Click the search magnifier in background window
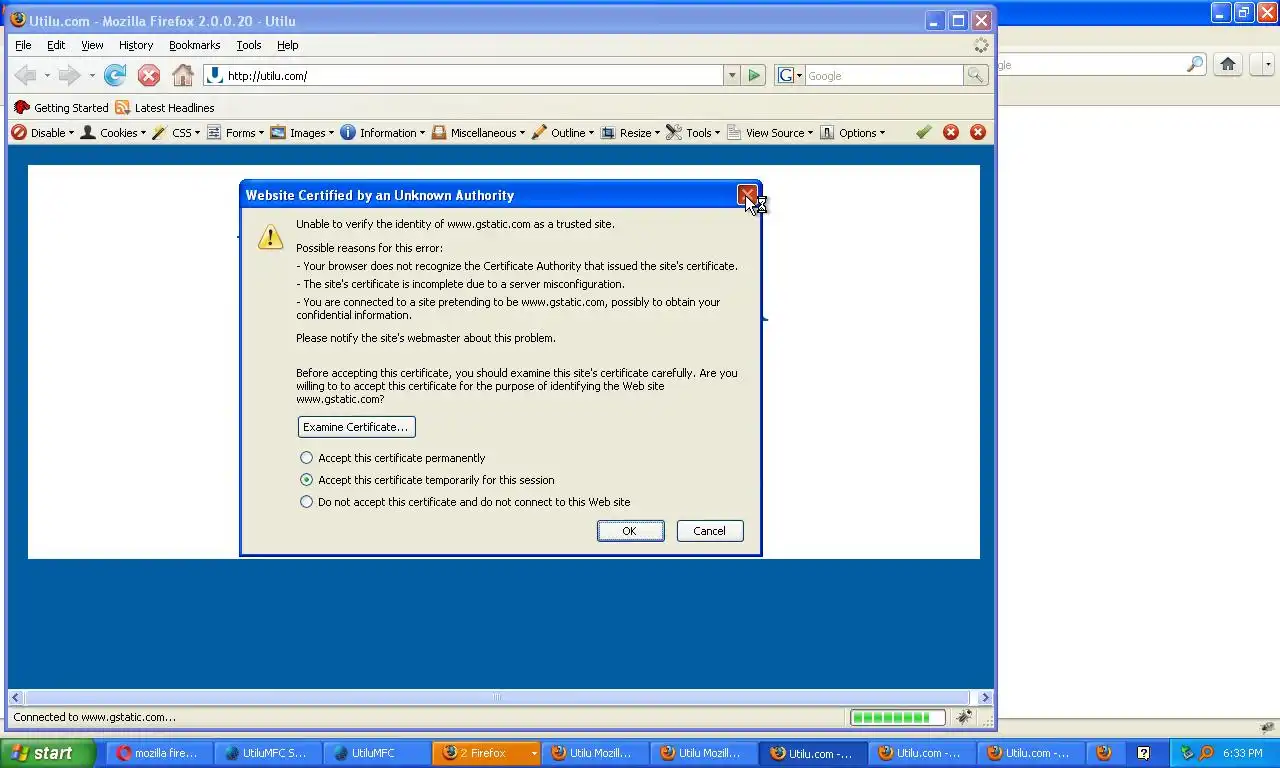The width and height of the screenshot is (1280, 768). (1195, 64)
